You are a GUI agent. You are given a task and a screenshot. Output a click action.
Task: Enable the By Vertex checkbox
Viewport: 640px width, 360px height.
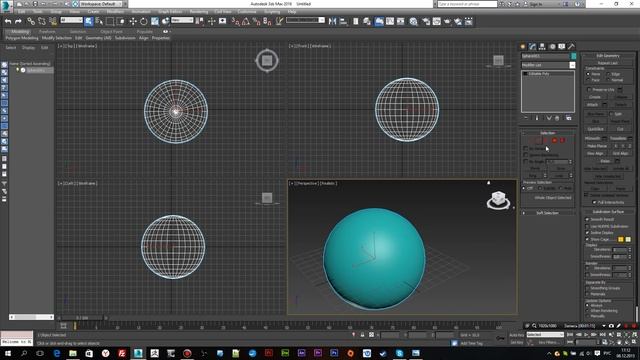(x=526, y=149)
